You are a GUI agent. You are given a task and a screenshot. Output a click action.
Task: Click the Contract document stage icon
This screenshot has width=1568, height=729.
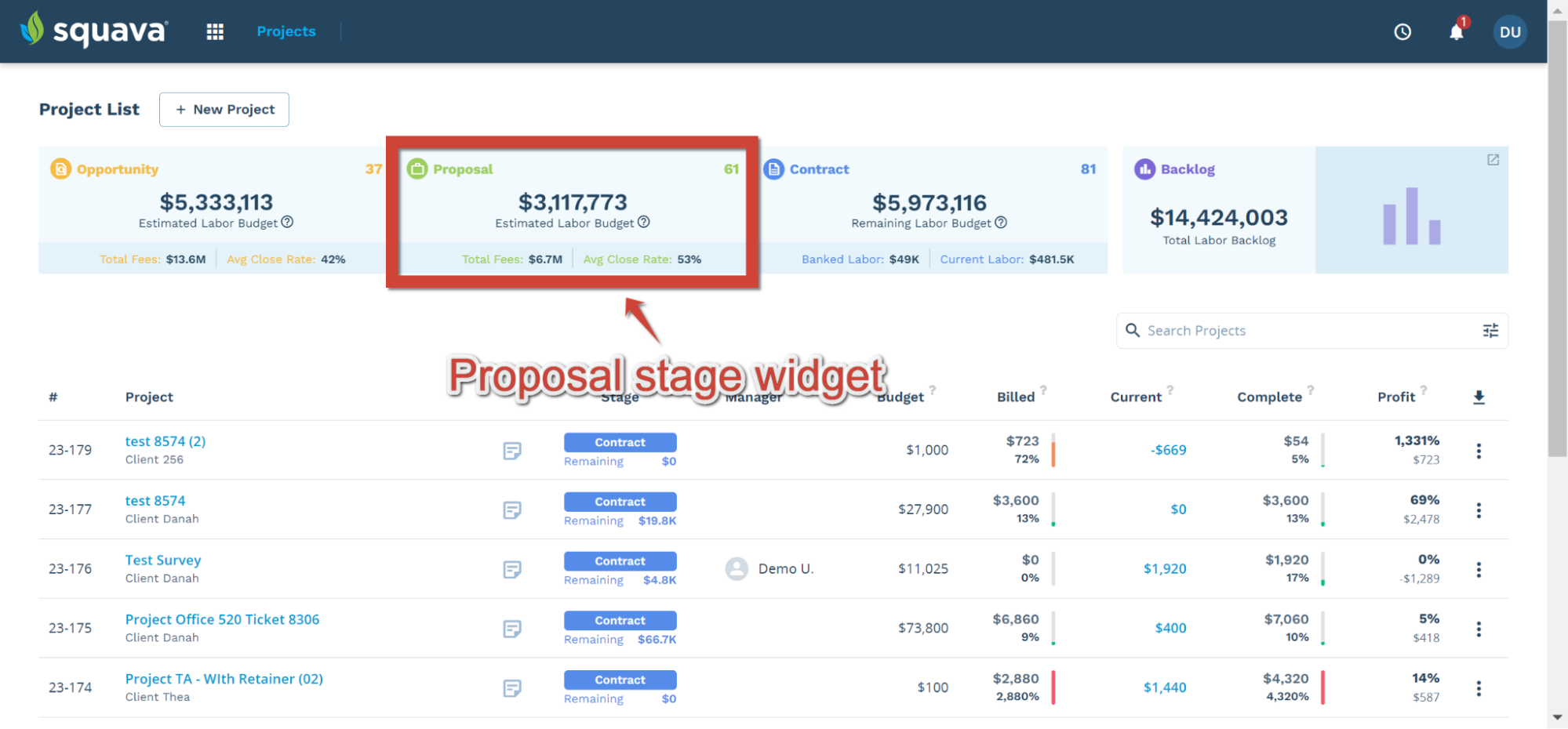tap(773, 169)
